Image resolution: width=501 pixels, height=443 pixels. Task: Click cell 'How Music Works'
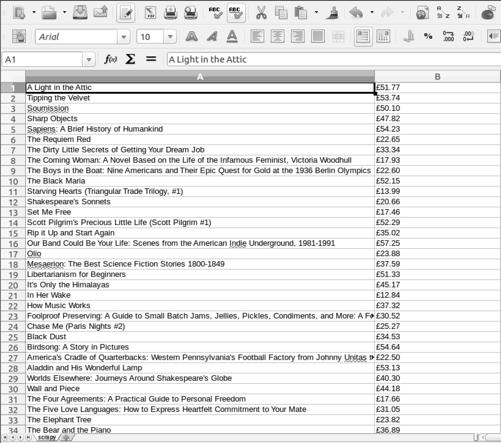[x=200, y=306]
